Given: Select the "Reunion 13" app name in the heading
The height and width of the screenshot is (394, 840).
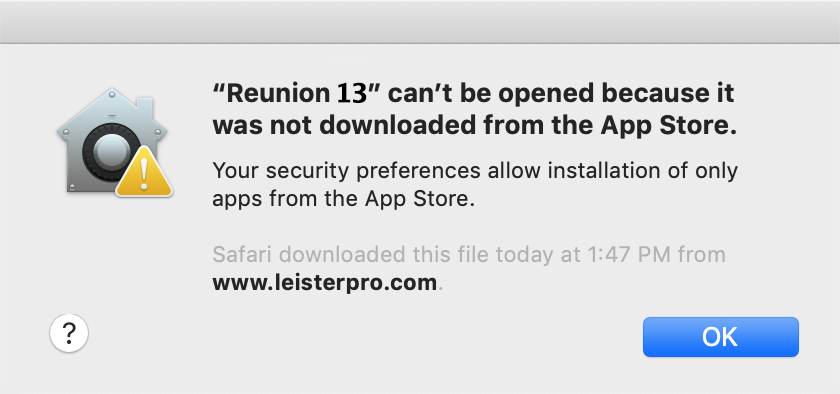Looking at the screenshot, I should [296, 94].
